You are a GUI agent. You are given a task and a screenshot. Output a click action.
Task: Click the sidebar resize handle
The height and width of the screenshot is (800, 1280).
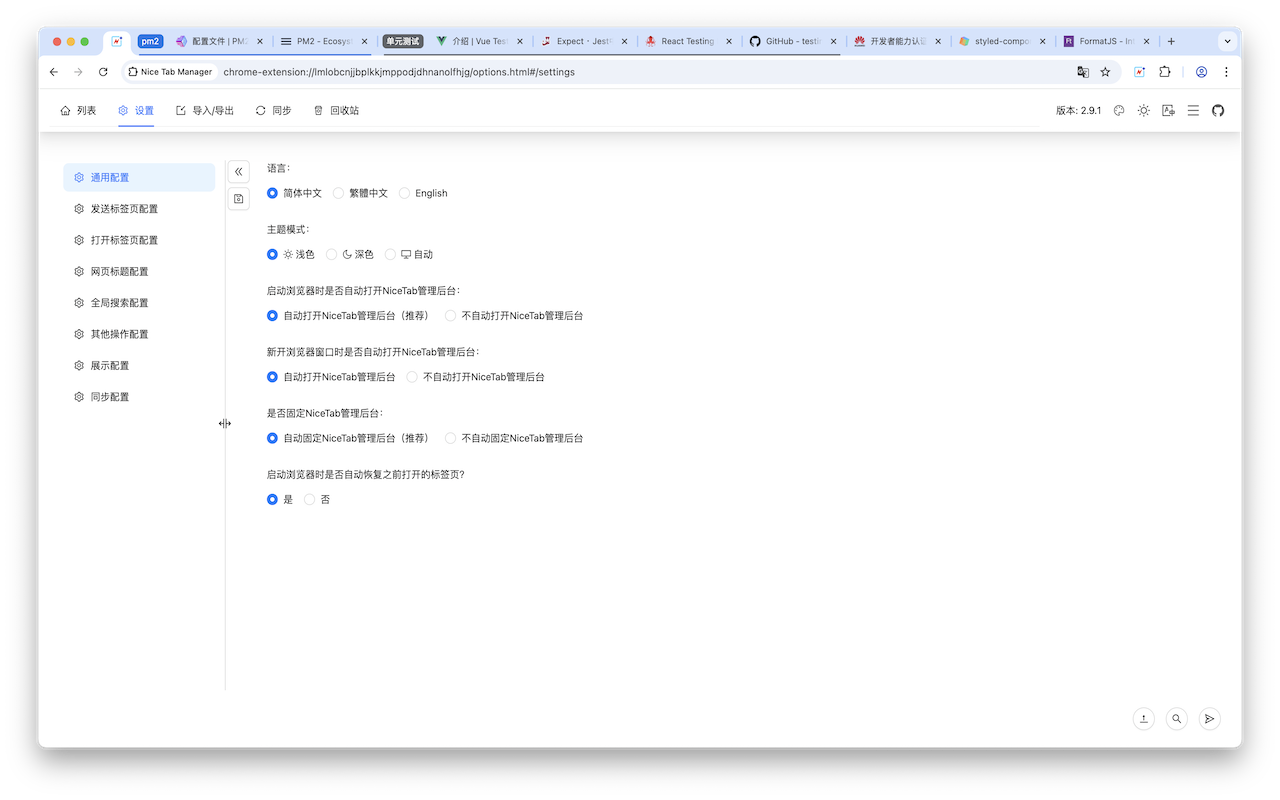225,424
